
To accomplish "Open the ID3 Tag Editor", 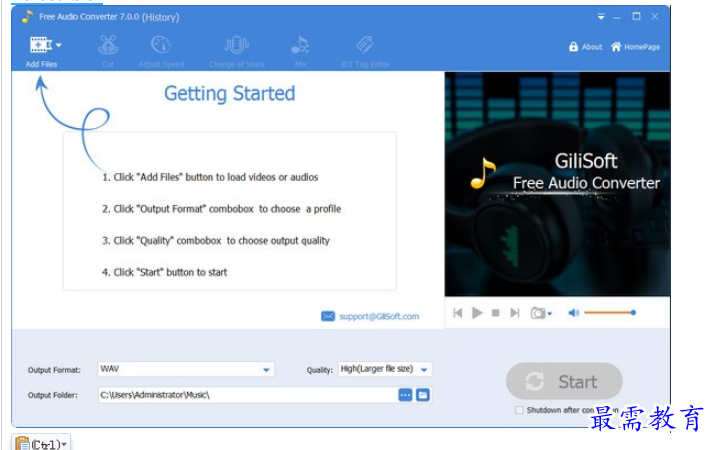I will [x=365, y=51].
